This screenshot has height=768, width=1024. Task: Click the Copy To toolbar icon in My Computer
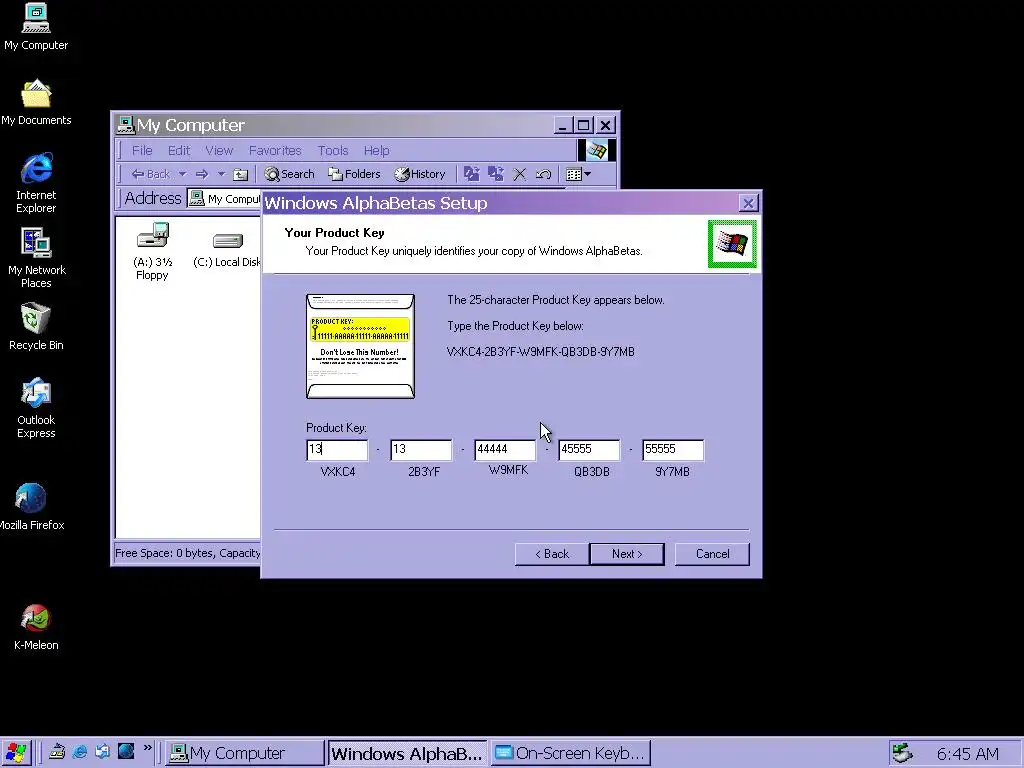(496, 174)
